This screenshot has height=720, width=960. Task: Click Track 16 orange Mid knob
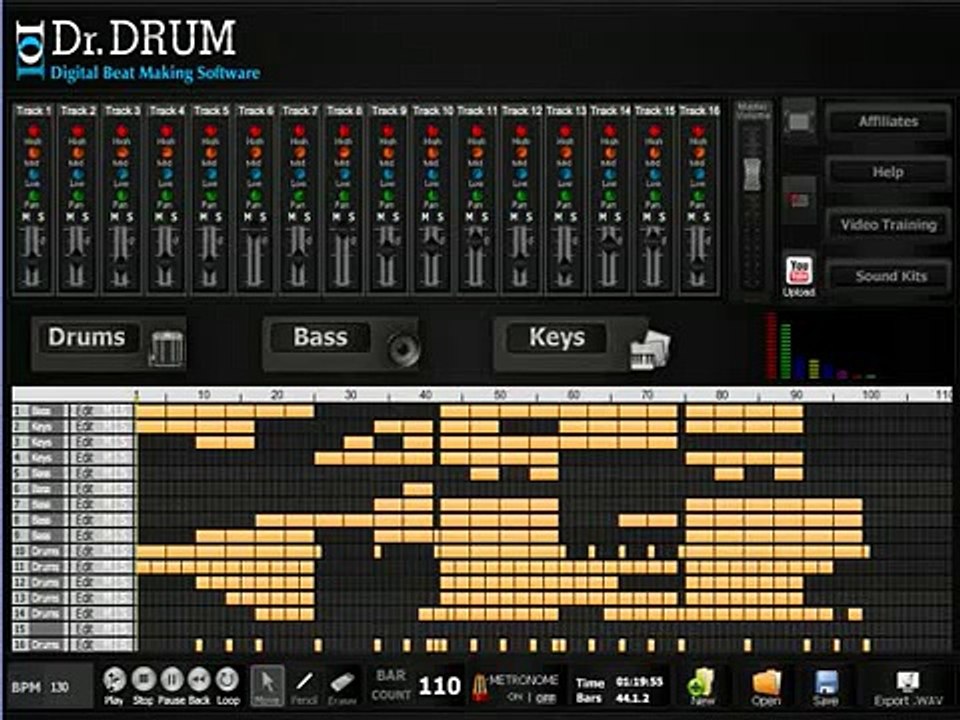point(699,153)
